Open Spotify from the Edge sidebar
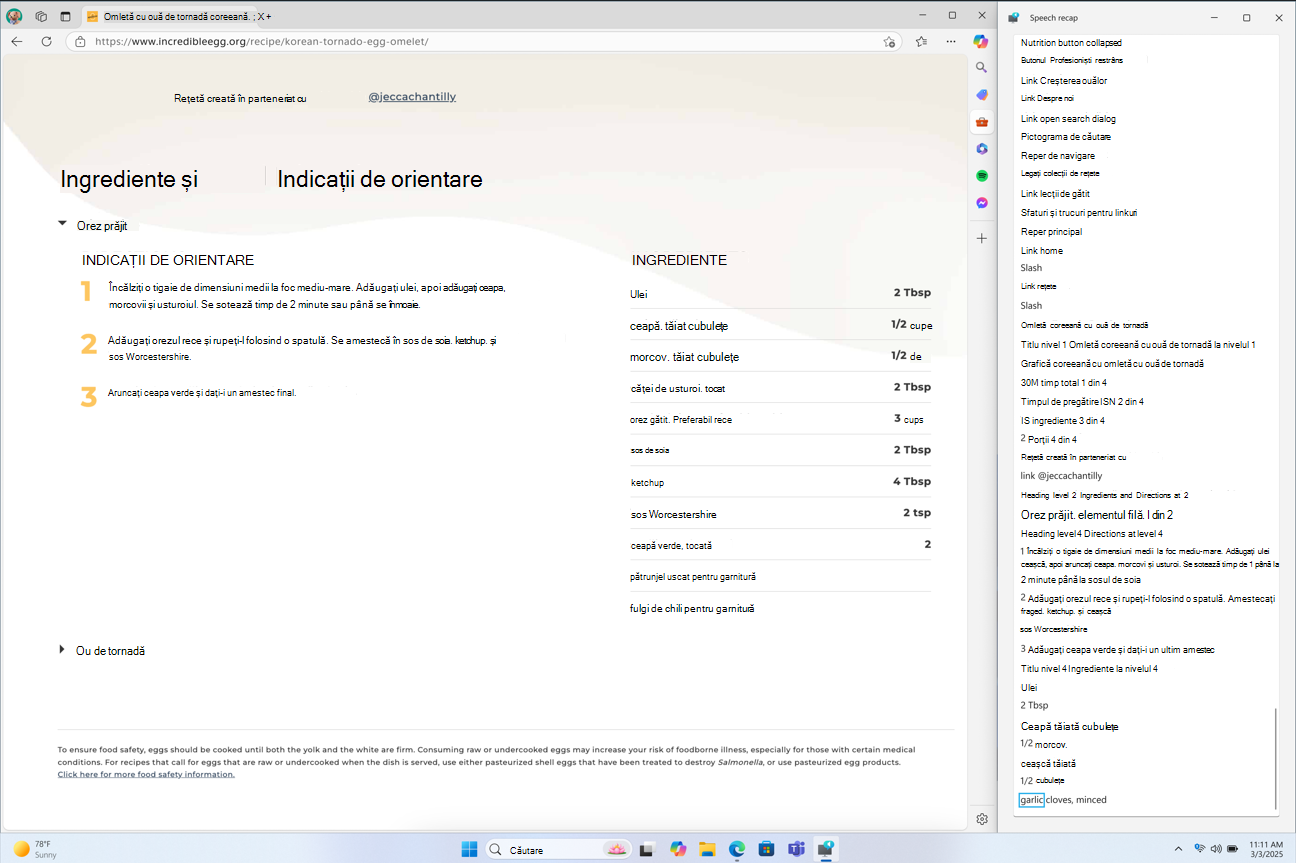 coord(982,176)
